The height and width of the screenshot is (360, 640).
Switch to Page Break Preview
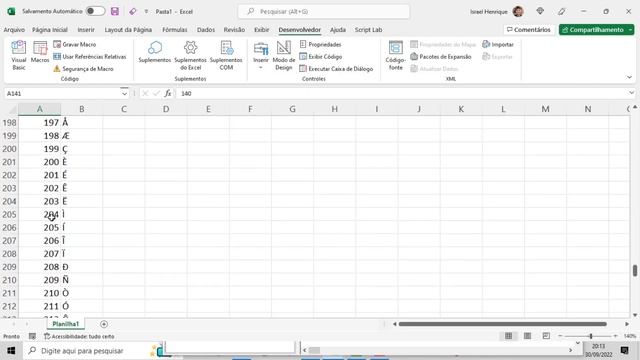click(x=546, y=336)
